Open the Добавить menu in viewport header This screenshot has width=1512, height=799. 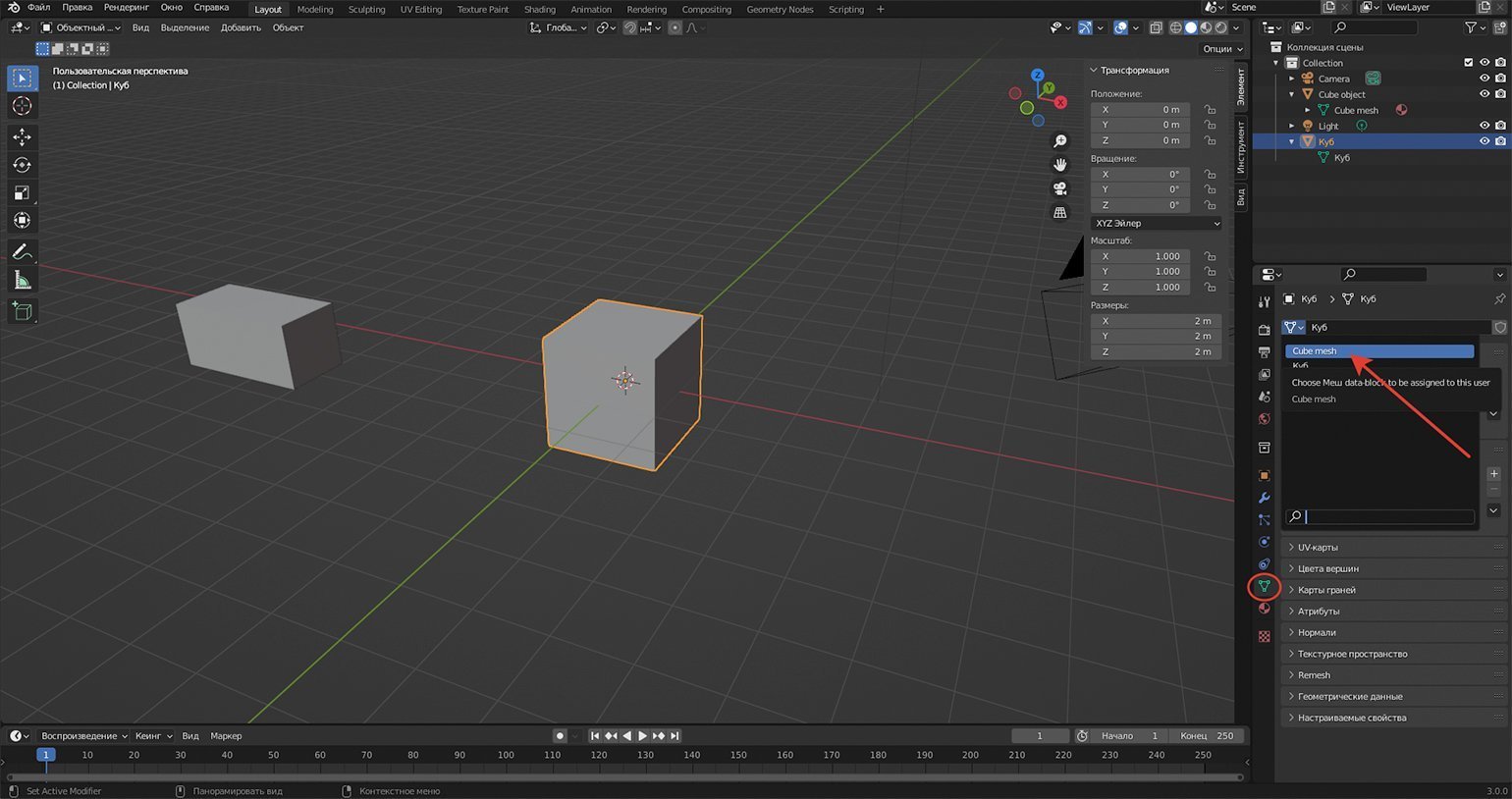pyautogui.click(x=241, y=27)
